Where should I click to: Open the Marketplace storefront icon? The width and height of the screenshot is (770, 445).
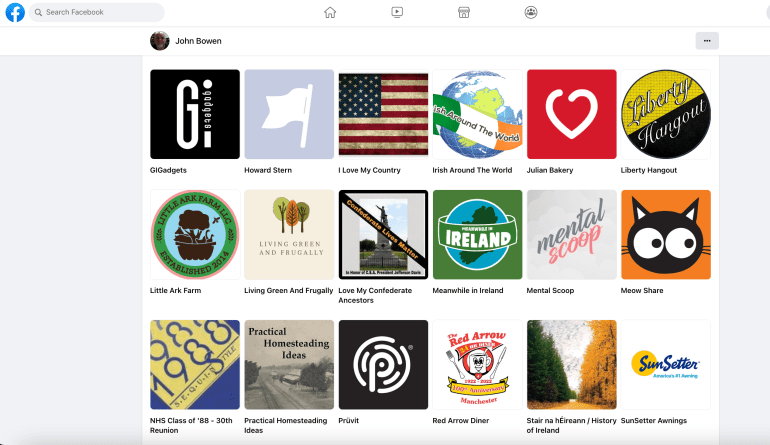click(463, 12)
